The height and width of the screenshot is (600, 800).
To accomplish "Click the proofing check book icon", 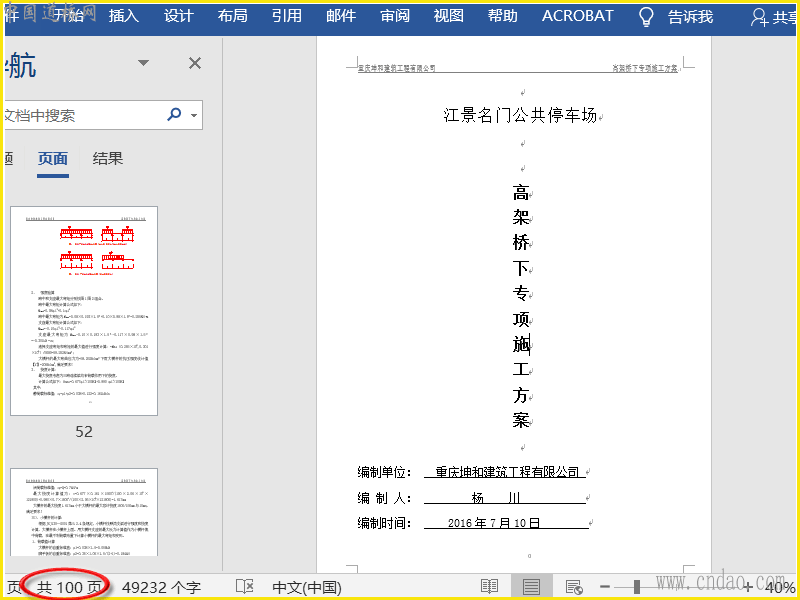I will [245, 586].
